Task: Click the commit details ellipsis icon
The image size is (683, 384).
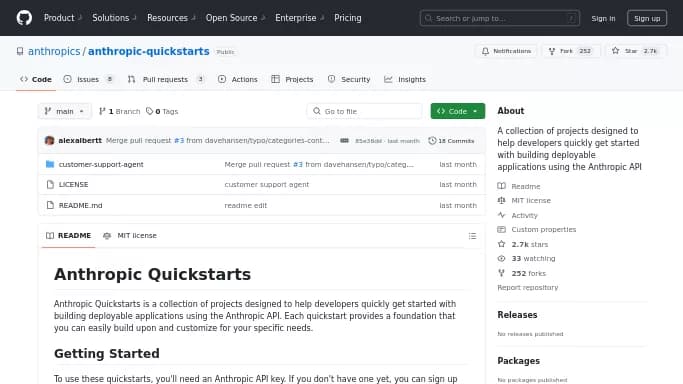Action: pyautogui.click(x=344, y=141)
